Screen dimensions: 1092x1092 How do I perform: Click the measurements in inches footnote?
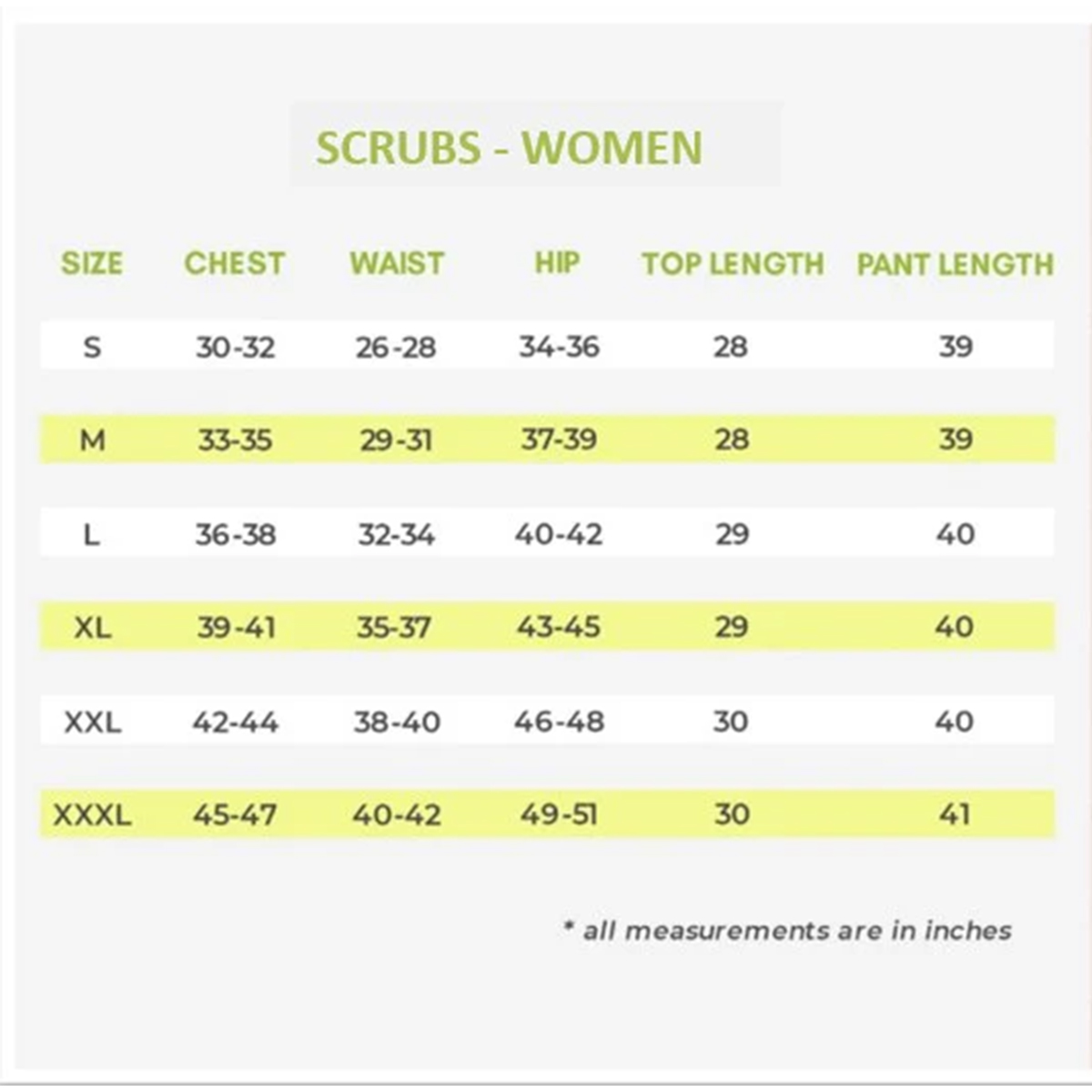coord(787,930)
